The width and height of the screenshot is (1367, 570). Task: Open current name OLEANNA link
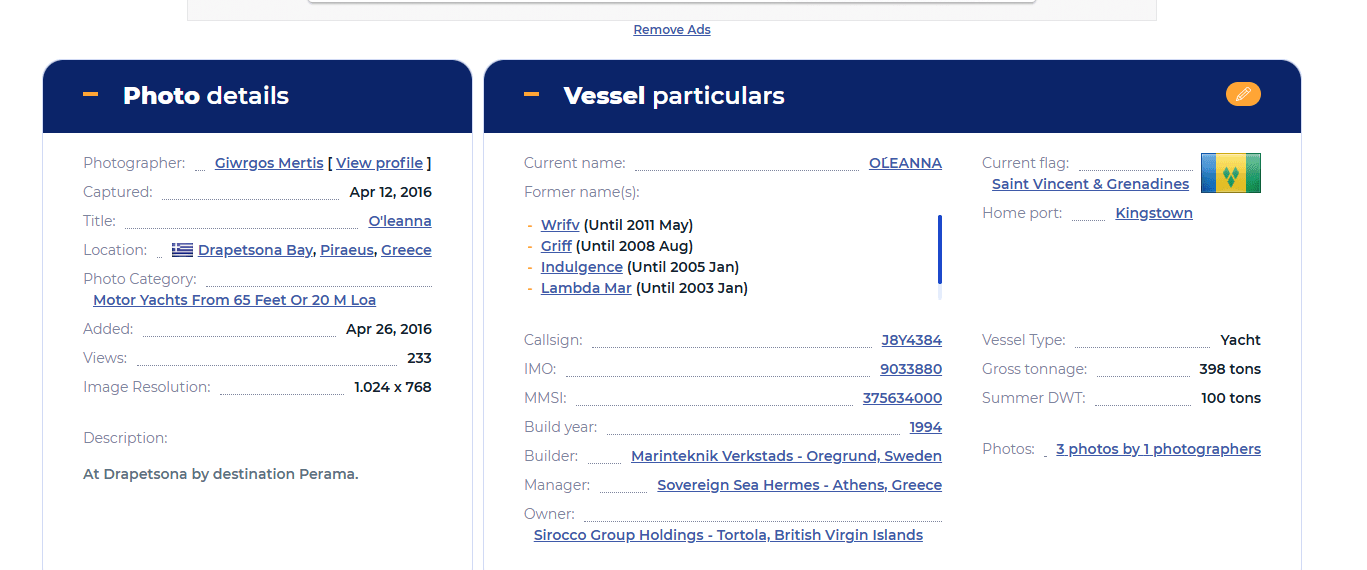pos(905,163)
